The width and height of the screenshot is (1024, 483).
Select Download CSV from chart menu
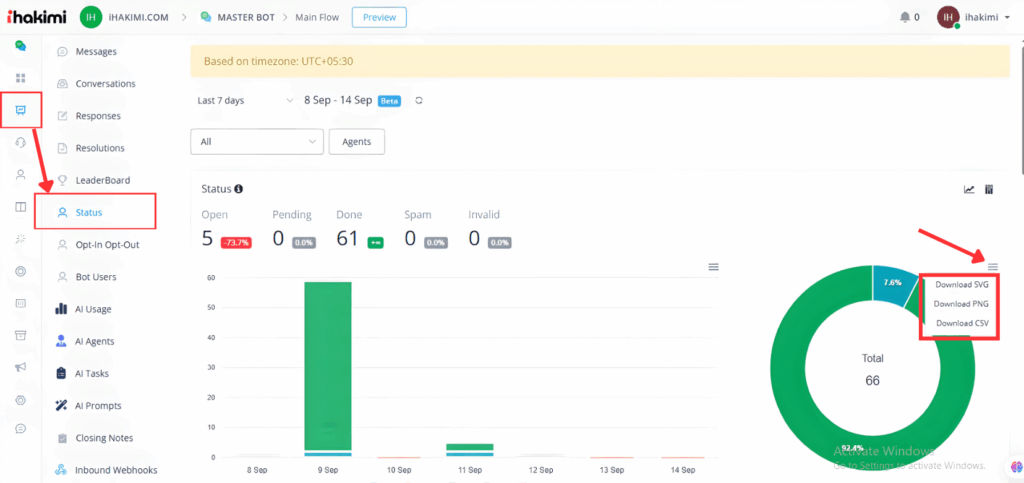click(x=960, y=323)
